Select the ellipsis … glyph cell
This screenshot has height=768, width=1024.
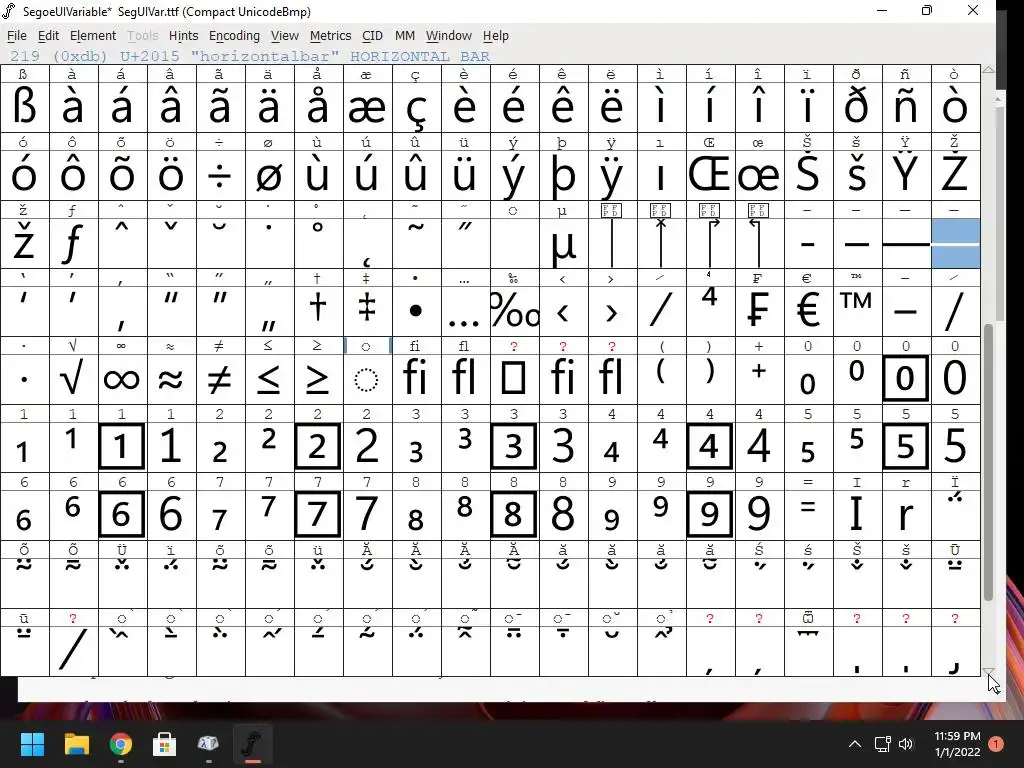click(x=466, y=311)
